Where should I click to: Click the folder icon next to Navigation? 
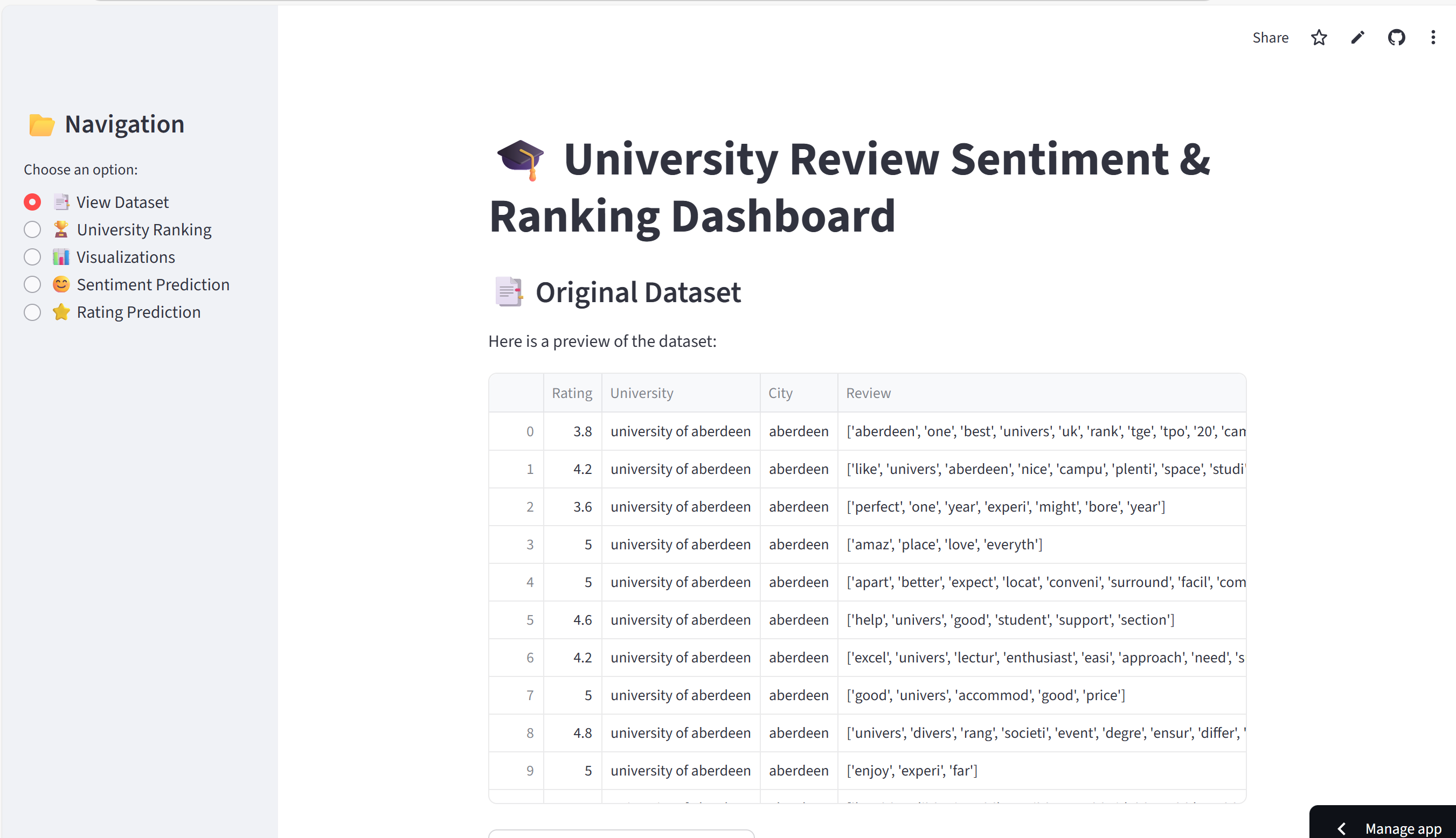coord(40,124)
